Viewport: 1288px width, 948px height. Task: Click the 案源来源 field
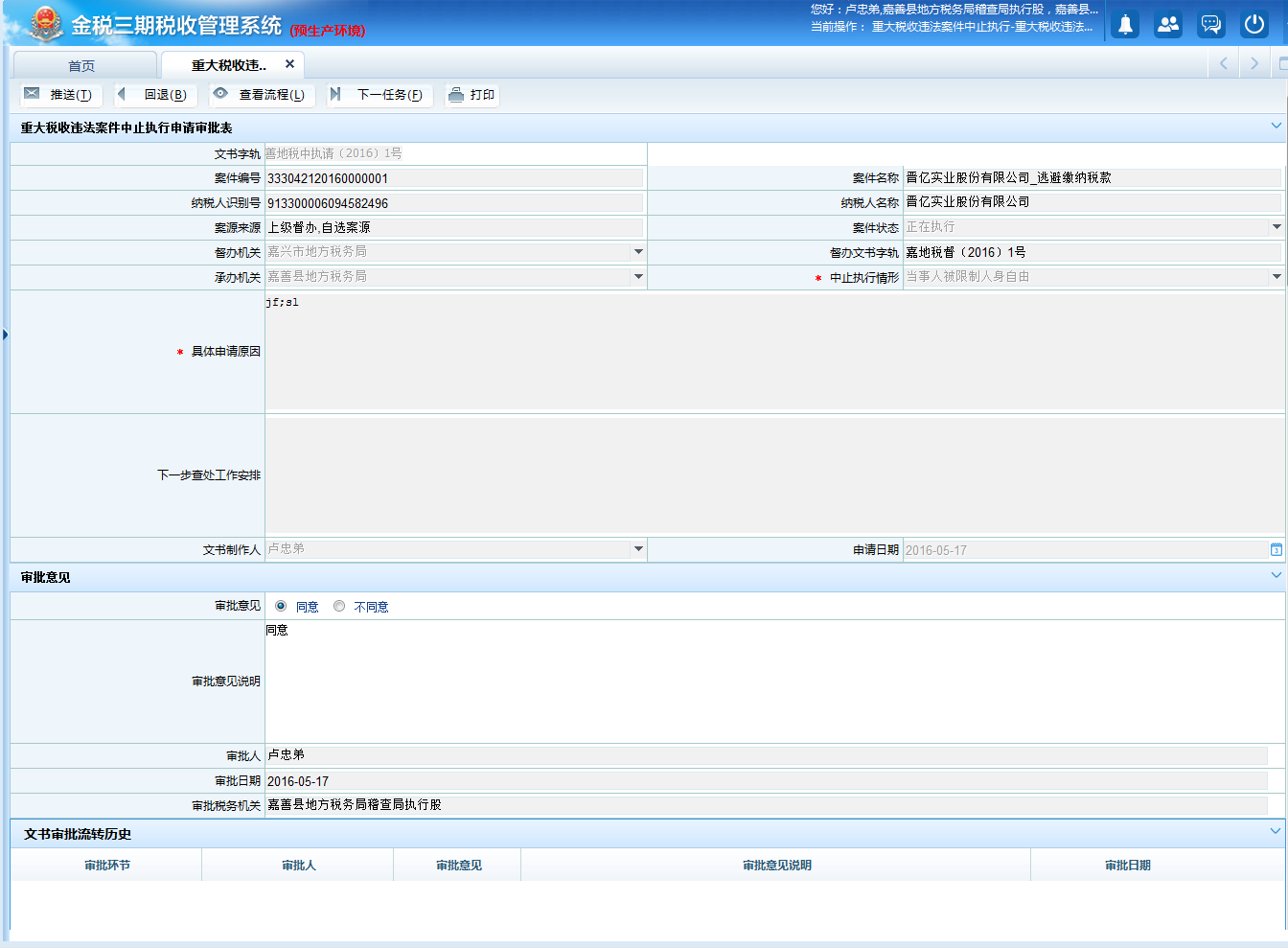(x=454, y=227)
